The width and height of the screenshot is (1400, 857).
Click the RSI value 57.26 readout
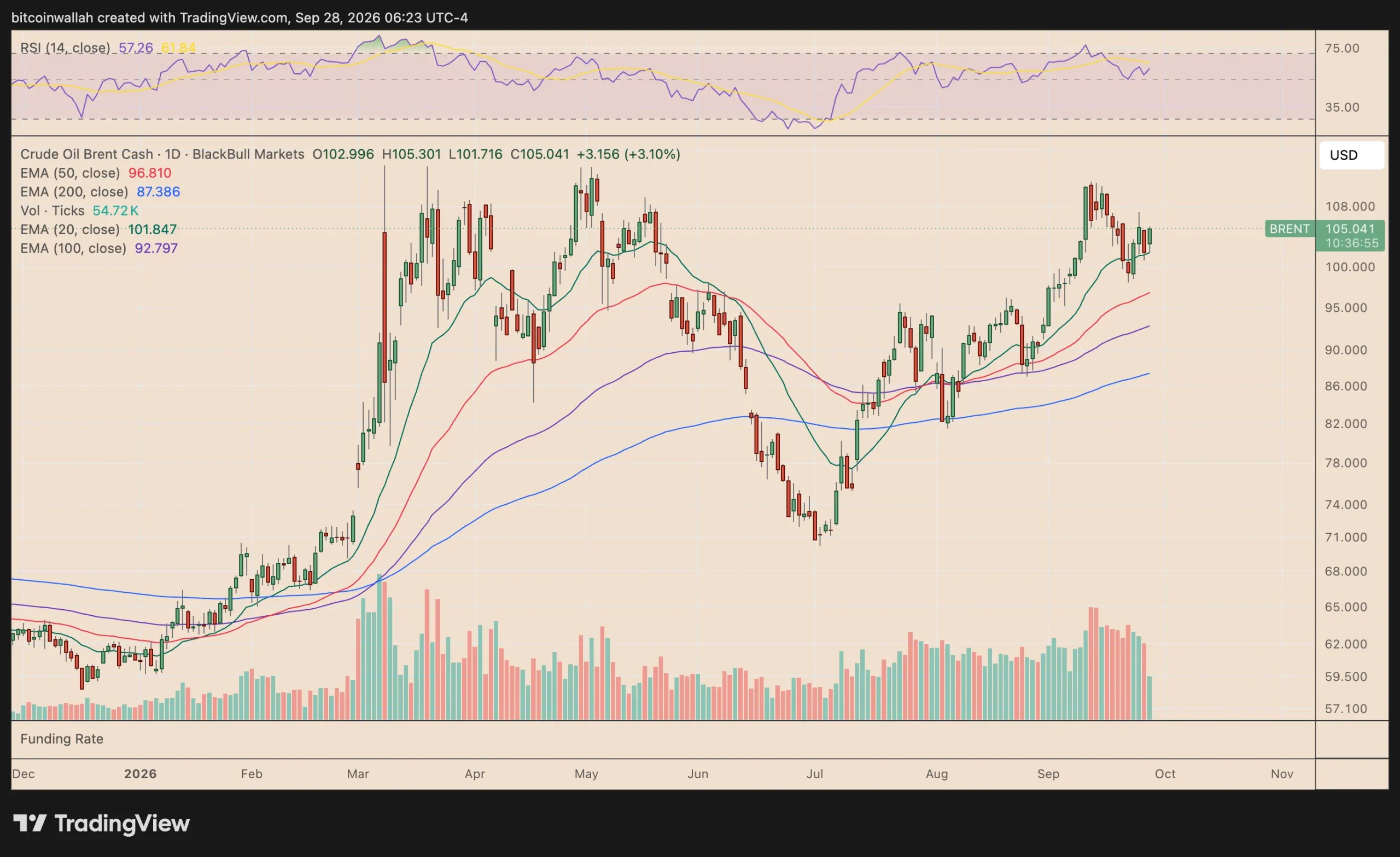coord(136,48)
